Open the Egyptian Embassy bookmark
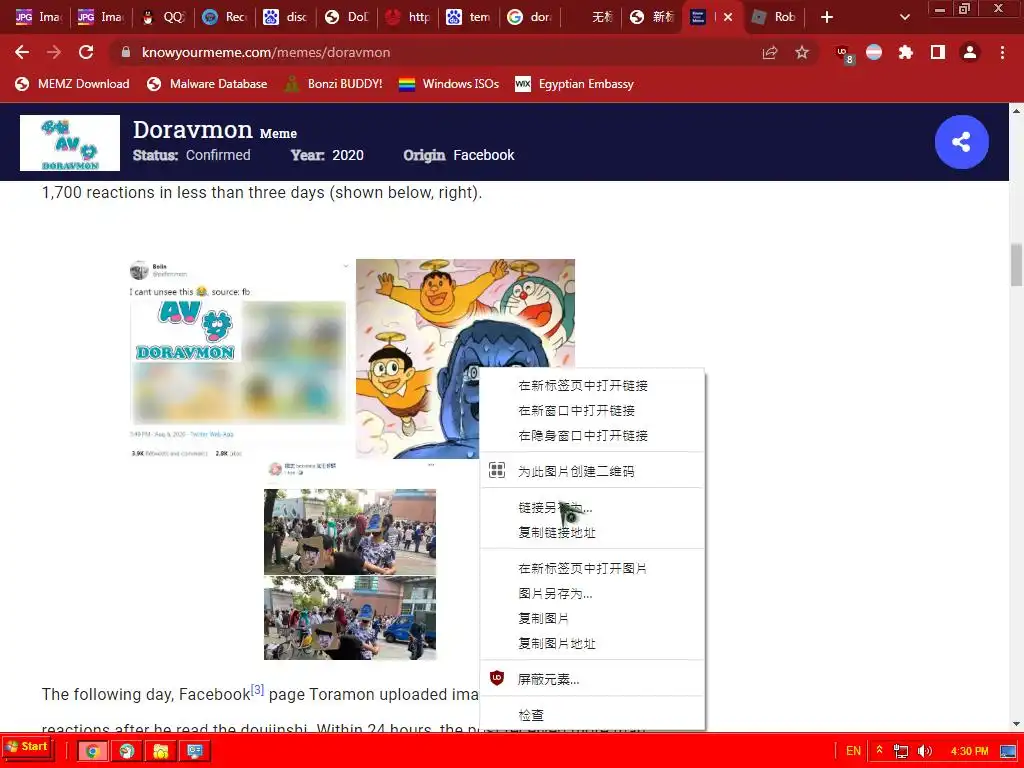This screenshot has height=768, width=1024. pyautogui.click(x=575, y=84)
